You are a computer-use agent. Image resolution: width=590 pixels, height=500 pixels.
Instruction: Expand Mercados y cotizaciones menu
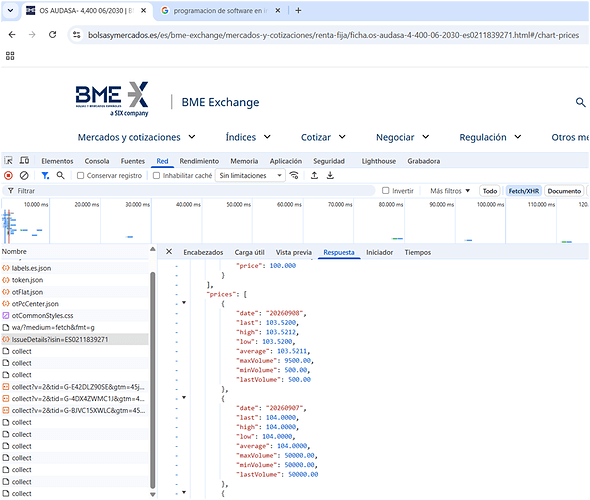click(x=137, y=137)
